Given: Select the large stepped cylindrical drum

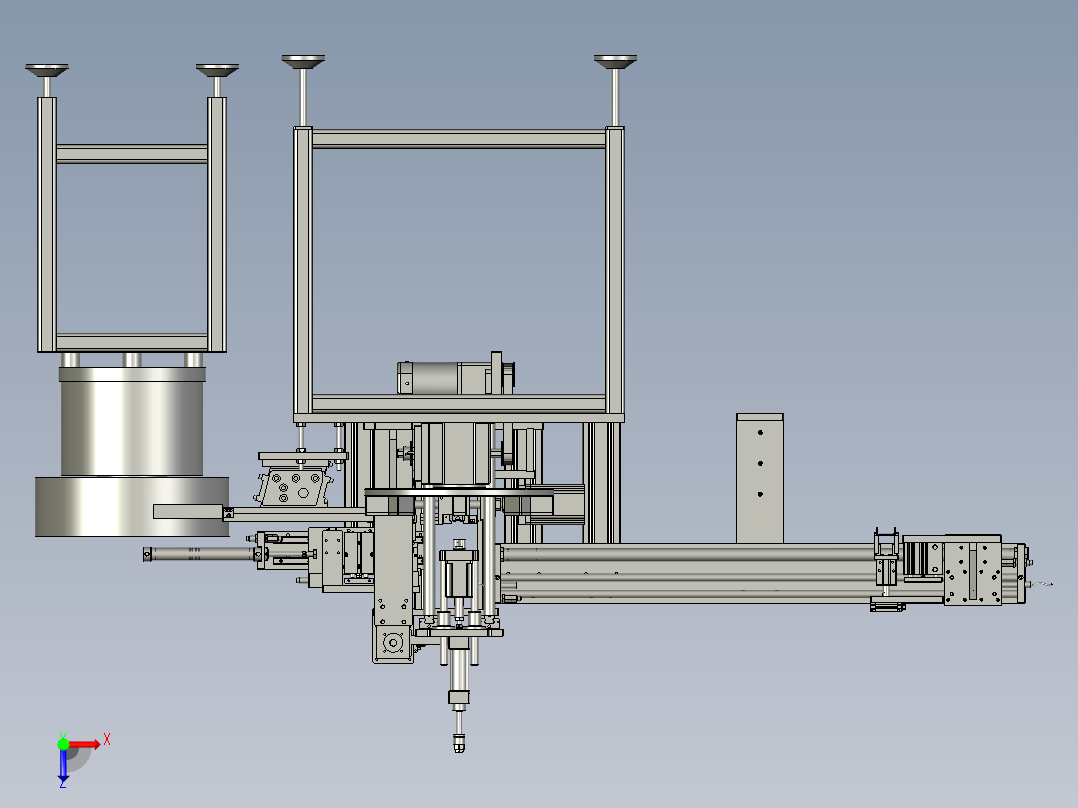Looking at the screenshot, I should pyautogui.click(x=132, y=452).
